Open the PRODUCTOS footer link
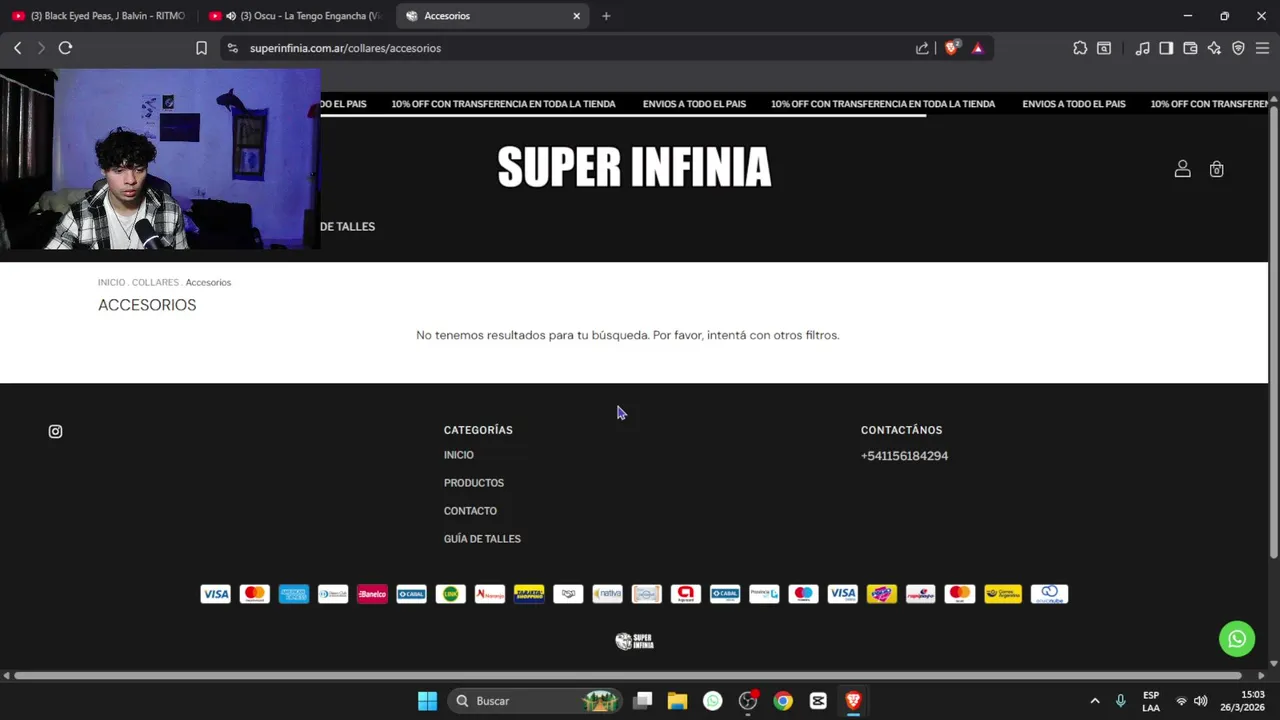 pos(474,483)
